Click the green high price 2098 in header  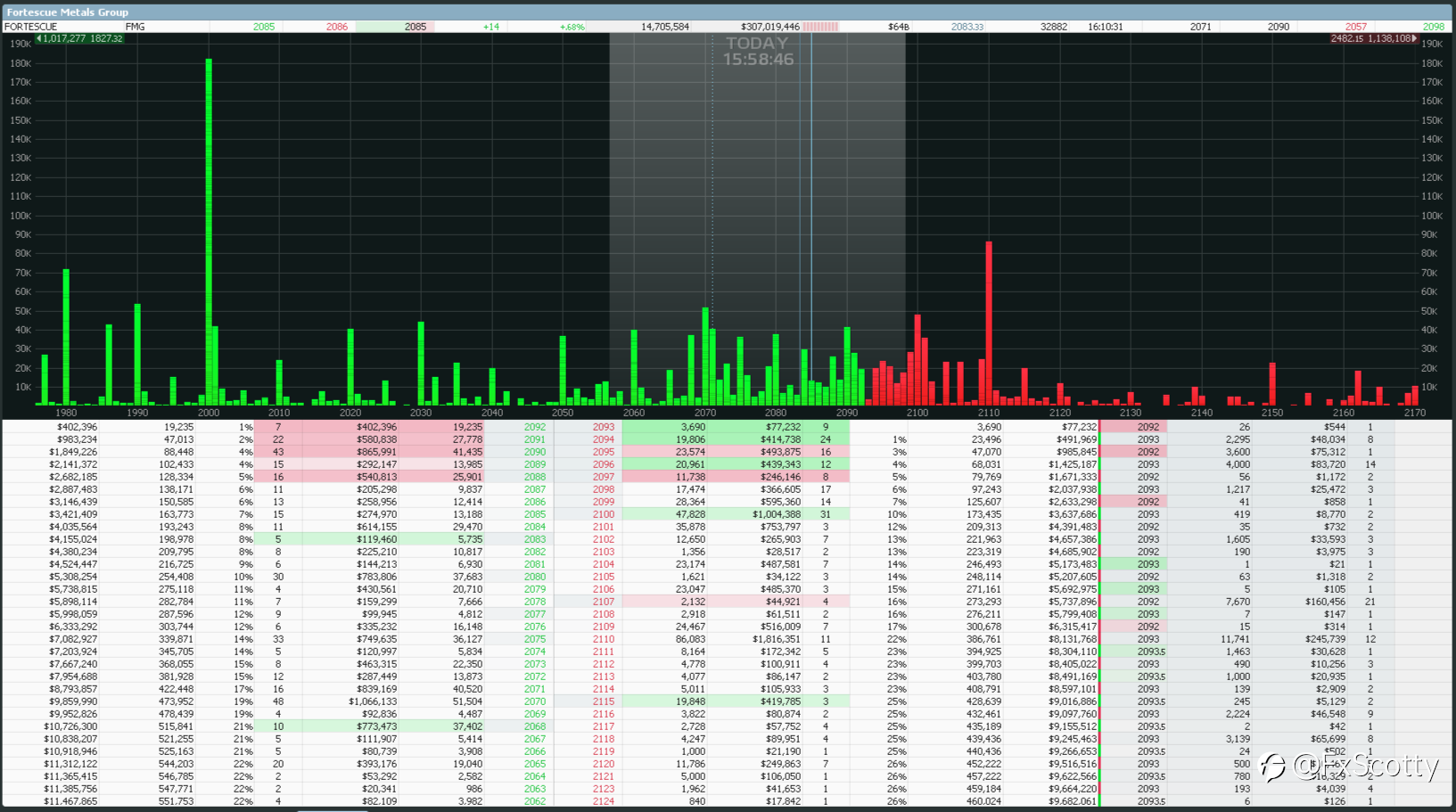1433,27
